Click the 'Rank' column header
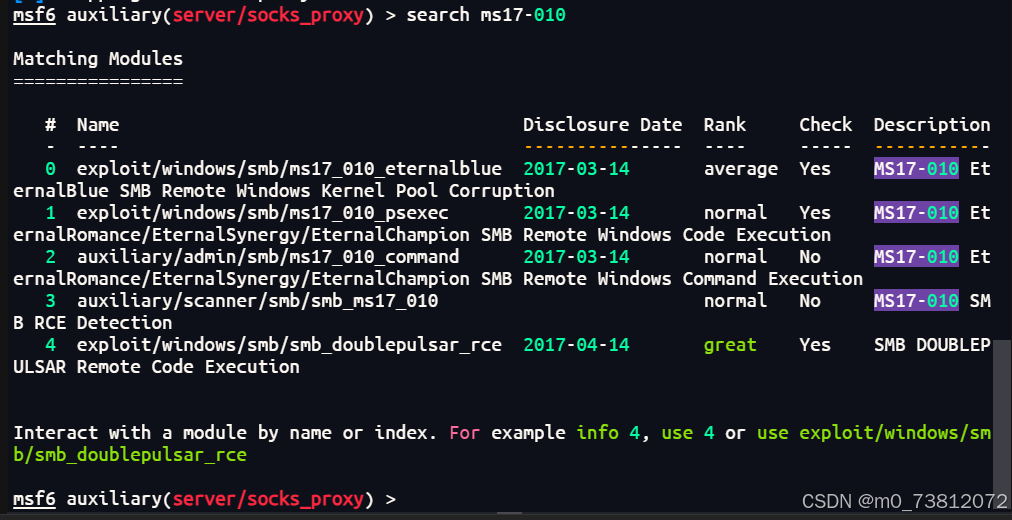This screenshot has width=1012, height=520. [725, 125]
